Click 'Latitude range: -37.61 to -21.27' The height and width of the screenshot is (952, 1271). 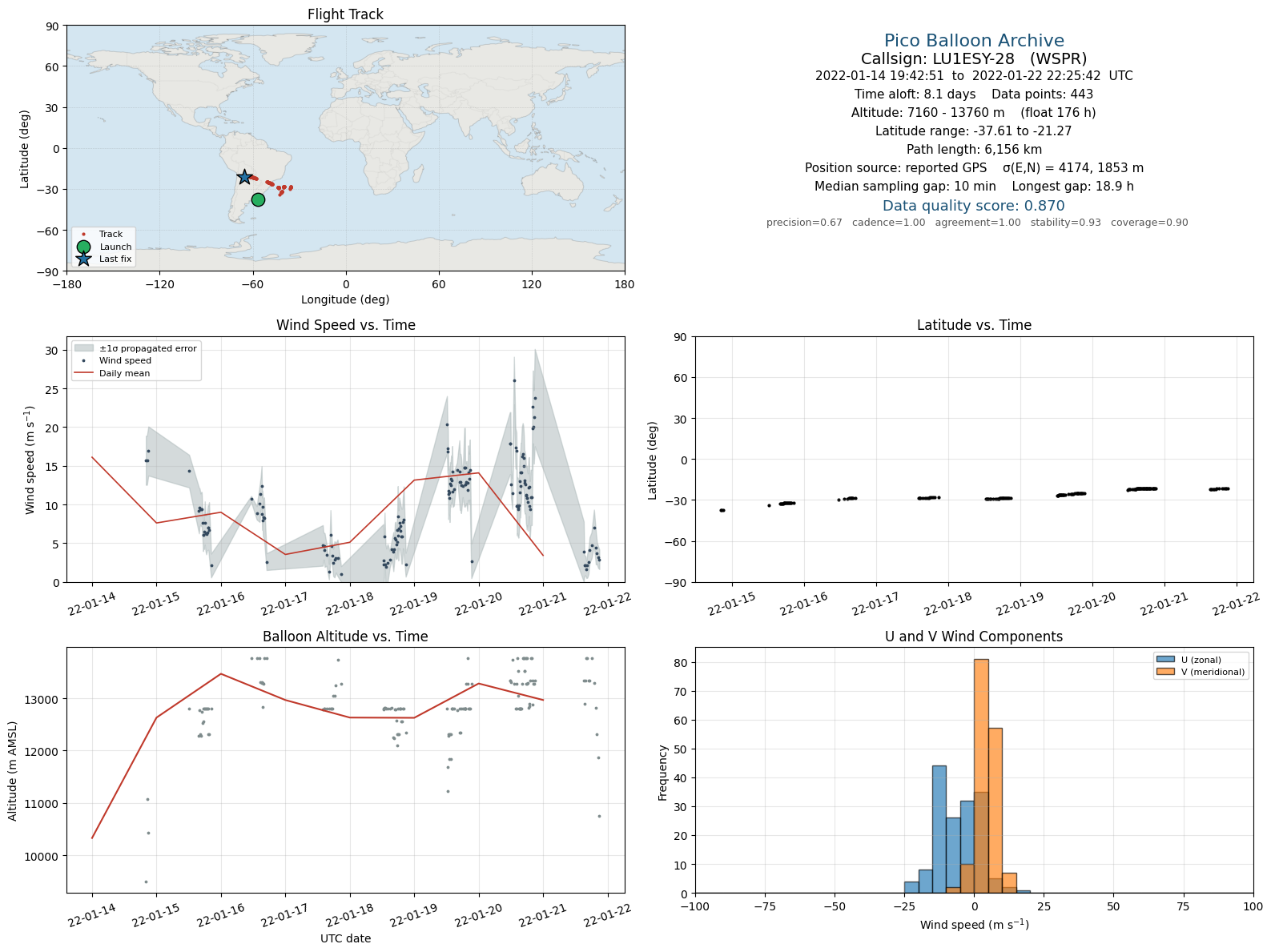(x=974, y=131)
